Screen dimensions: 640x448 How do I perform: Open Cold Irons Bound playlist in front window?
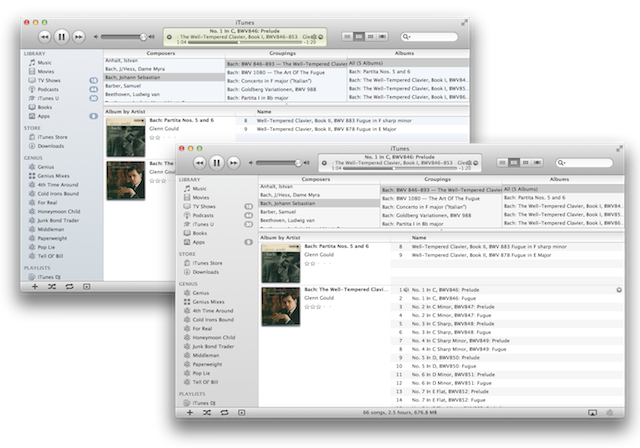(x=213, y=320)
